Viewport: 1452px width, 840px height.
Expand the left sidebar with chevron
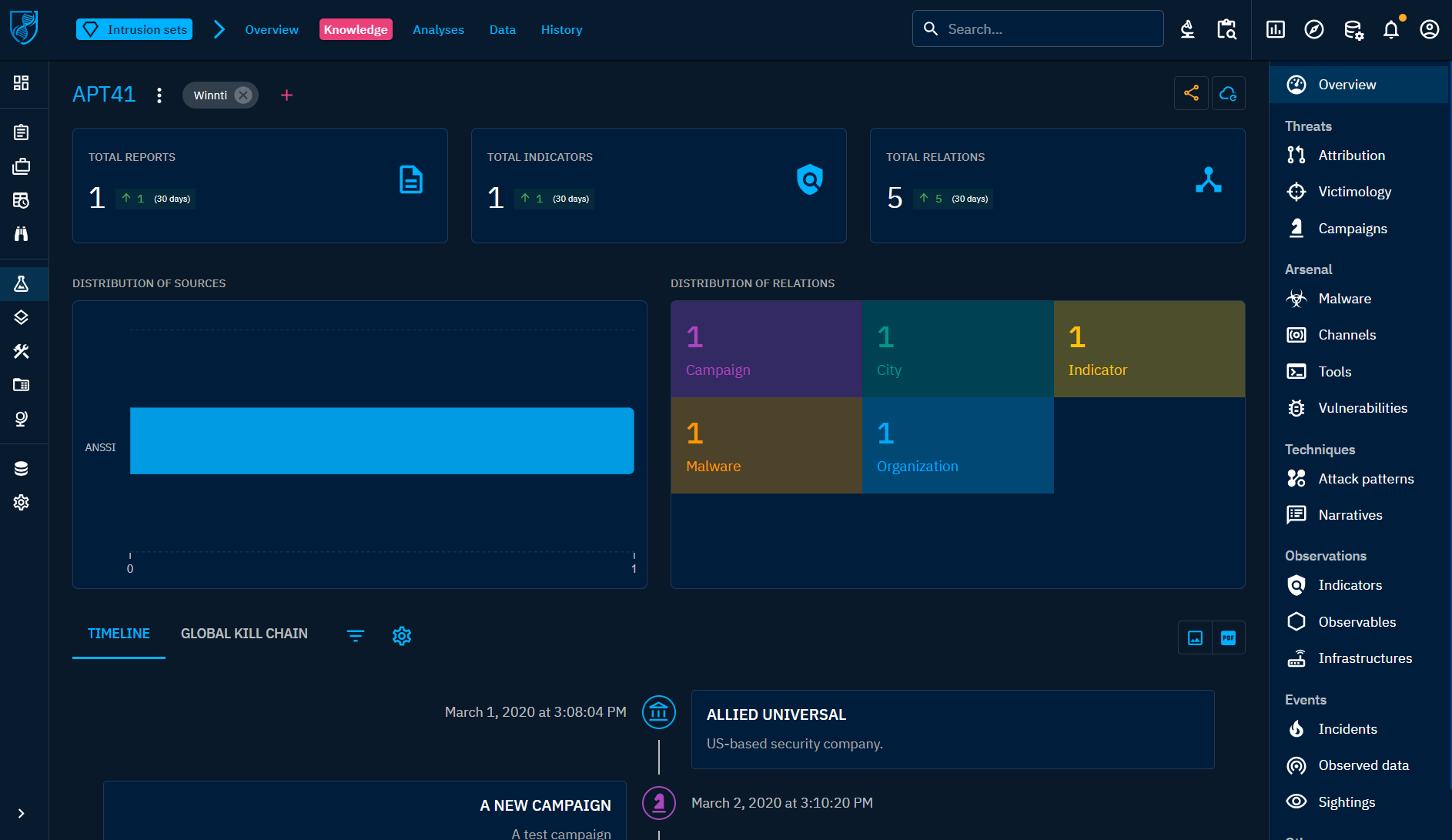pos(22,814)
